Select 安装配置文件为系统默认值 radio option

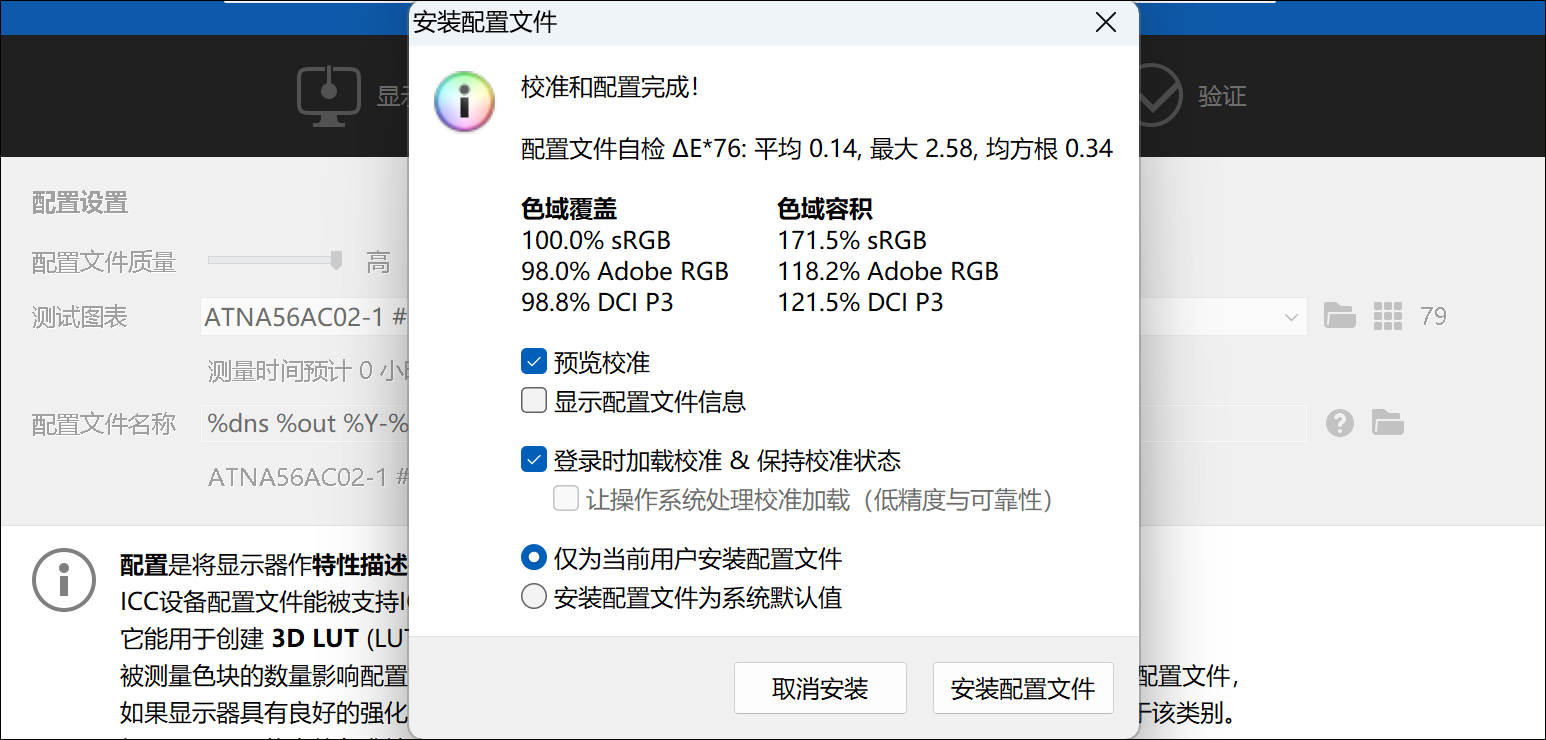coord(534,598)
